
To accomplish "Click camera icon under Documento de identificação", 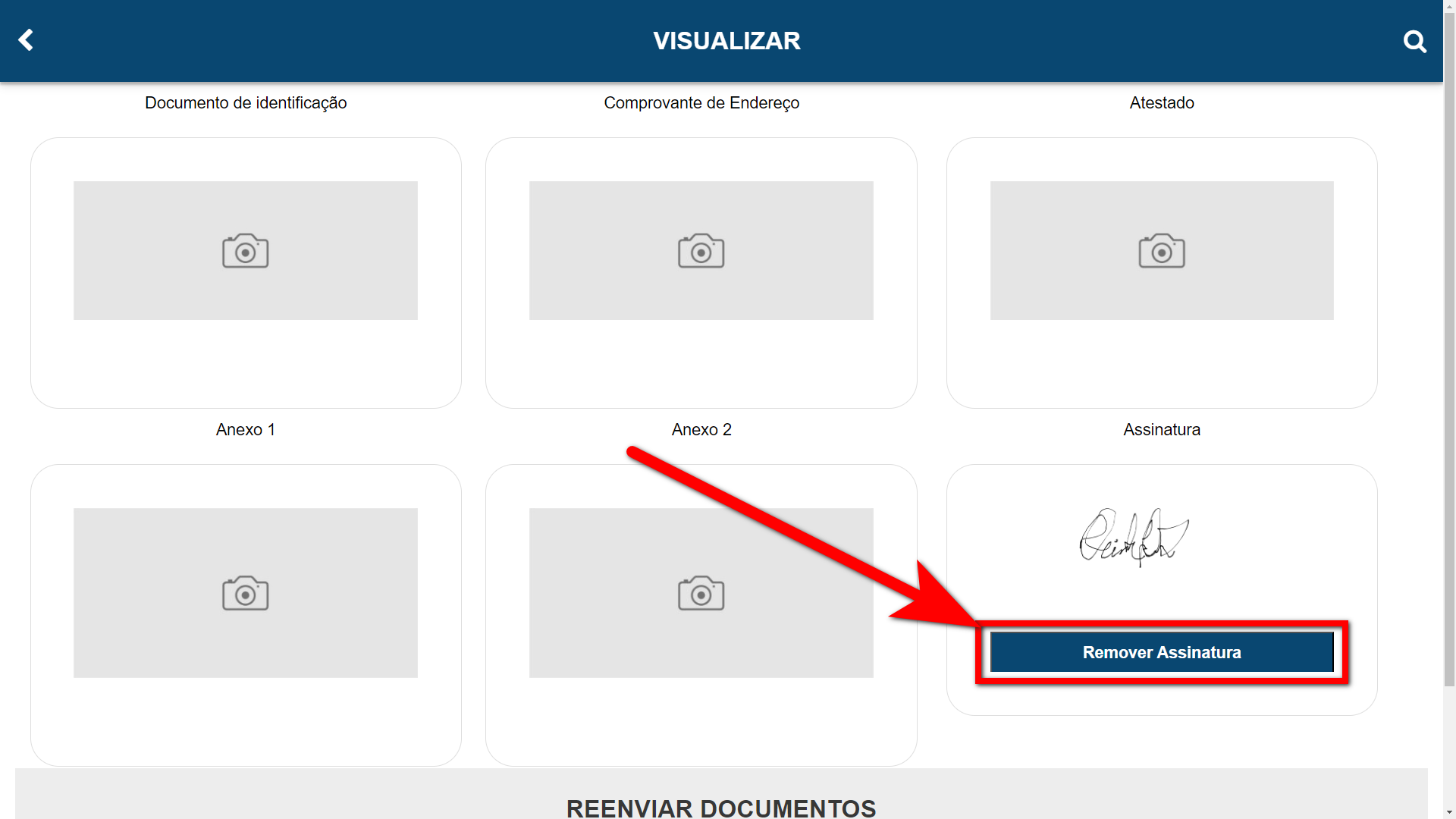I will click(x=245, y=251).
